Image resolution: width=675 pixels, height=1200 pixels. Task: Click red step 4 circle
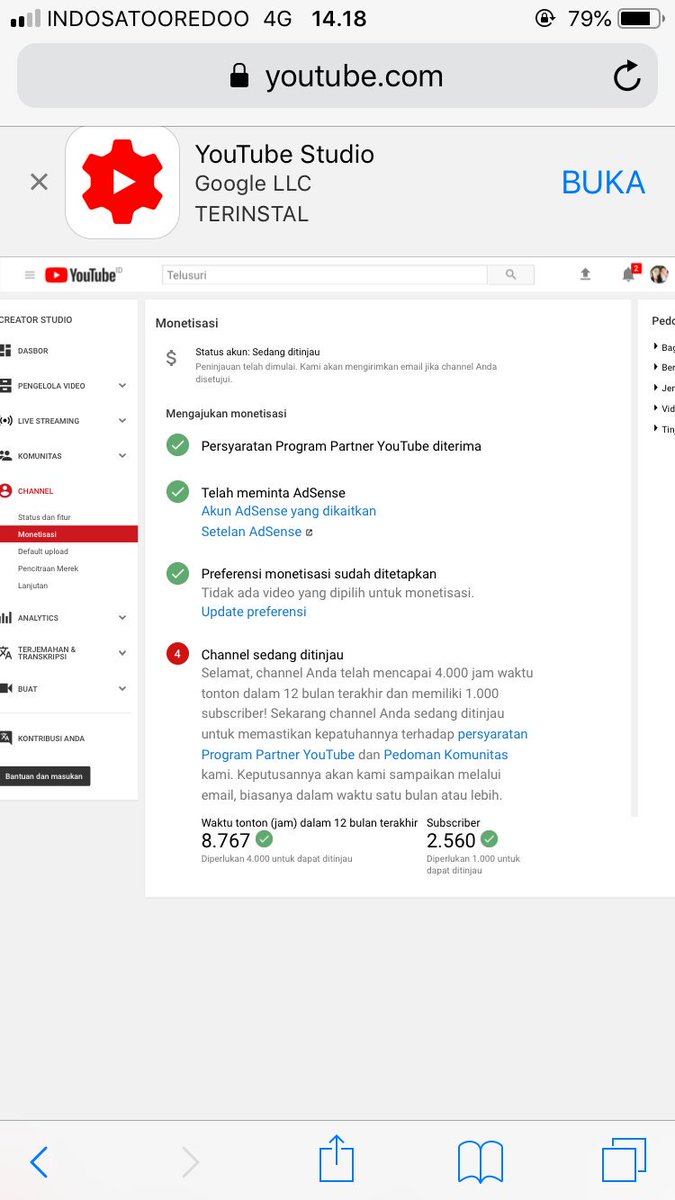pyautogui.click(x=177, y=654)
